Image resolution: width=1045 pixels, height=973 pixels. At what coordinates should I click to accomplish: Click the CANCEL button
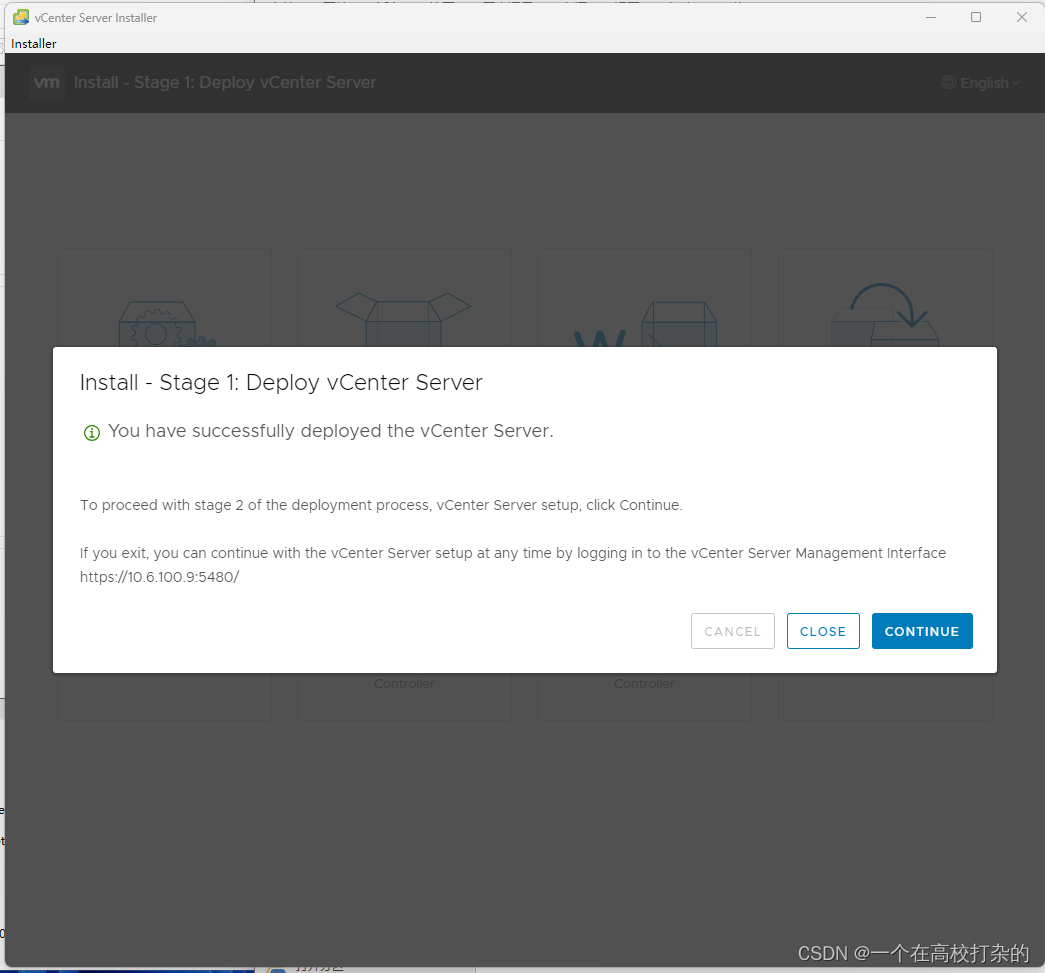tap(732, 631)
